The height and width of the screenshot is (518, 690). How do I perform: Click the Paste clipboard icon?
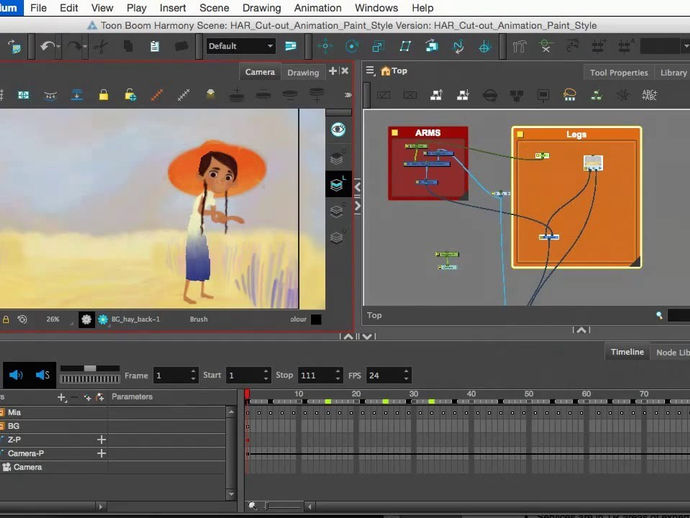[x=154, y=46]
